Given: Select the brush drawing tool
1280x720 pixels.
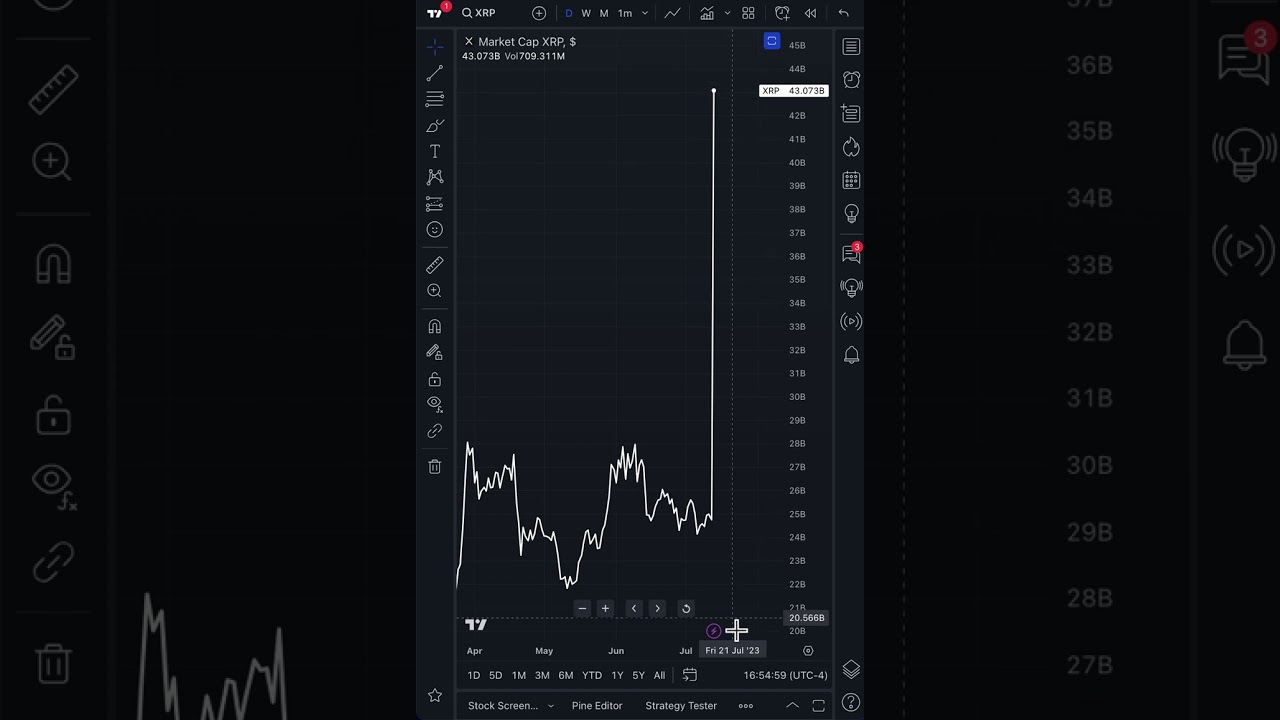Looking at the screenshot, I should [x=435, y=125].
